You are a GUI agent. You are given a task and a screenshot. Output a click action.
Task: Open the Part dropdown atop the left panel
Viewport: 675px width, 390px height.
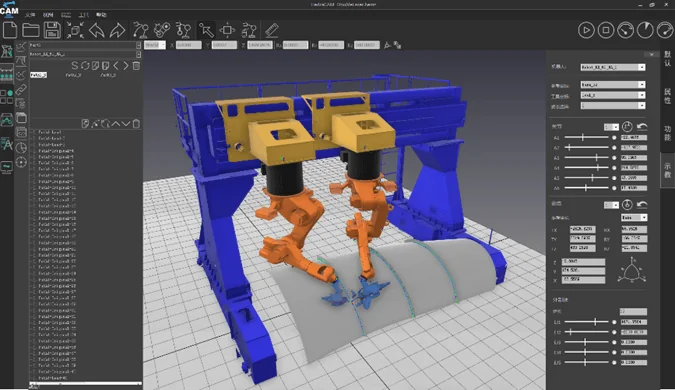coord(85,45)
